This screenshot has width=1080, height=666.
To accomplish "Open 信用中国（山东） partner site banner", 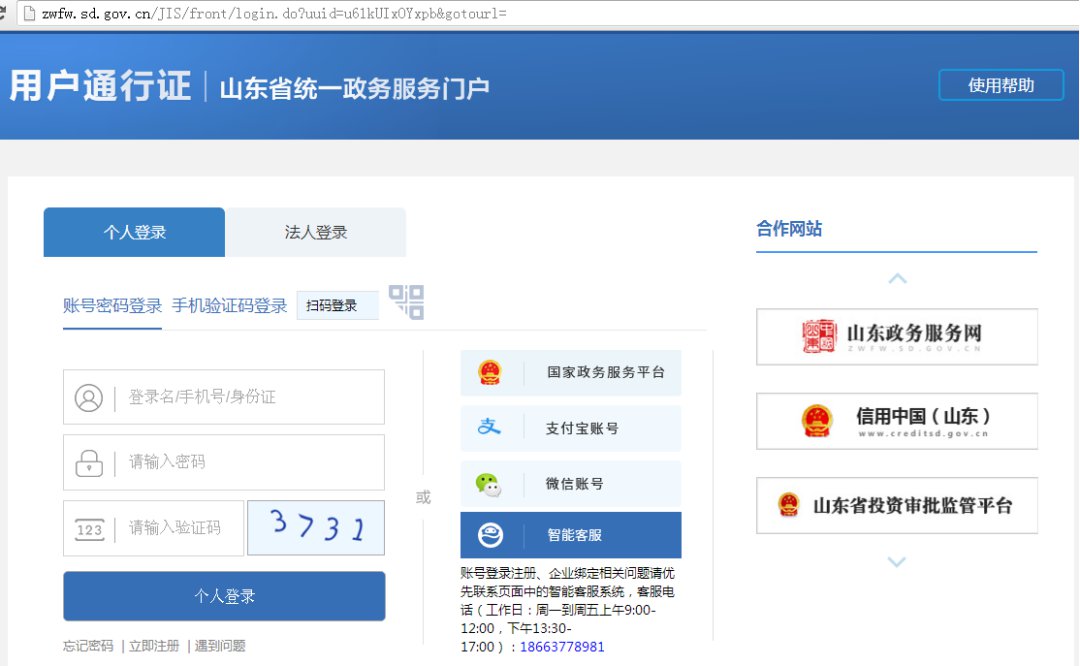I will point(896,421).
